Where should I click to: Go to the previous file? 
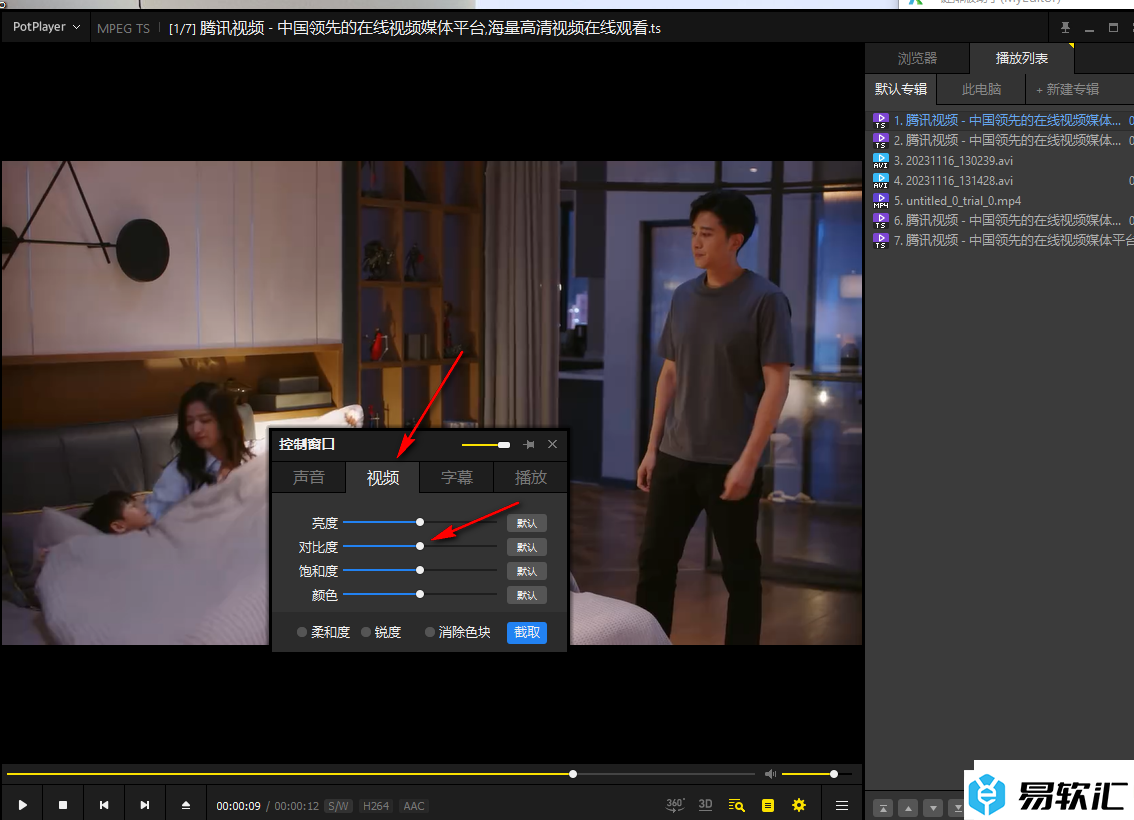103,805
